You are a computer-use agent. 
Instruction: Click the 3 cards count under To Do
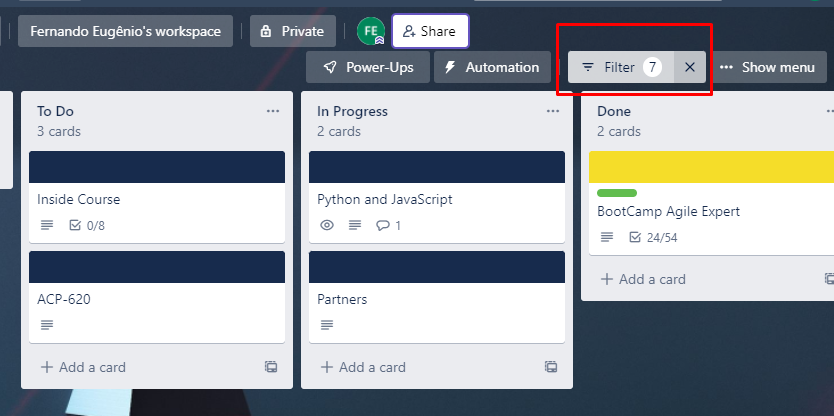tap(59, 131)
